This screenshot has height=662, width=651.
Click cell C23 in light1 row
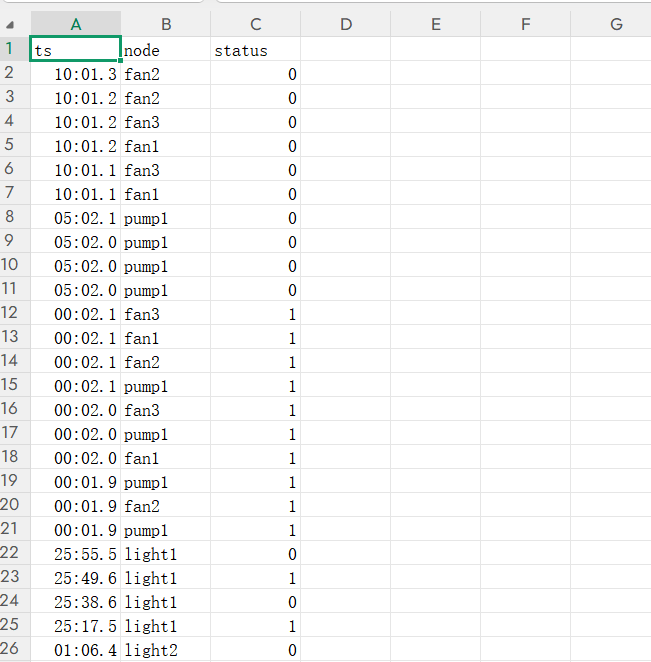tap(256, 578)
